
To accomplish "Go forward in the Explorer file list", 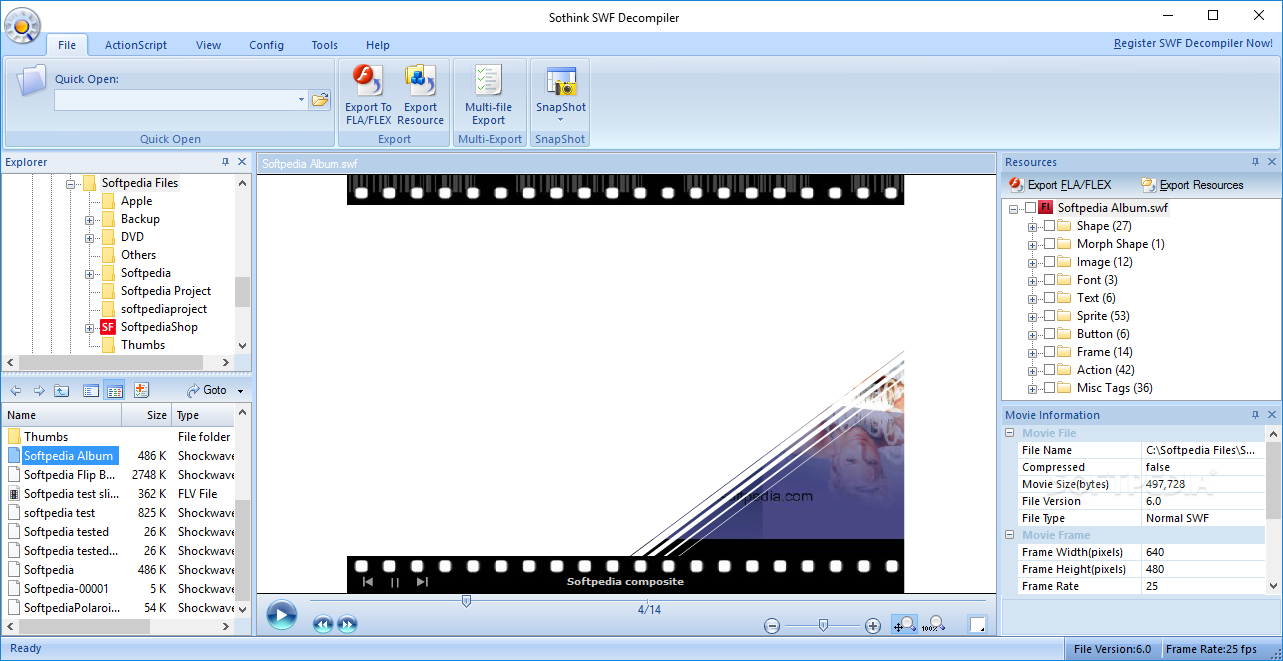I will point(39,390).
